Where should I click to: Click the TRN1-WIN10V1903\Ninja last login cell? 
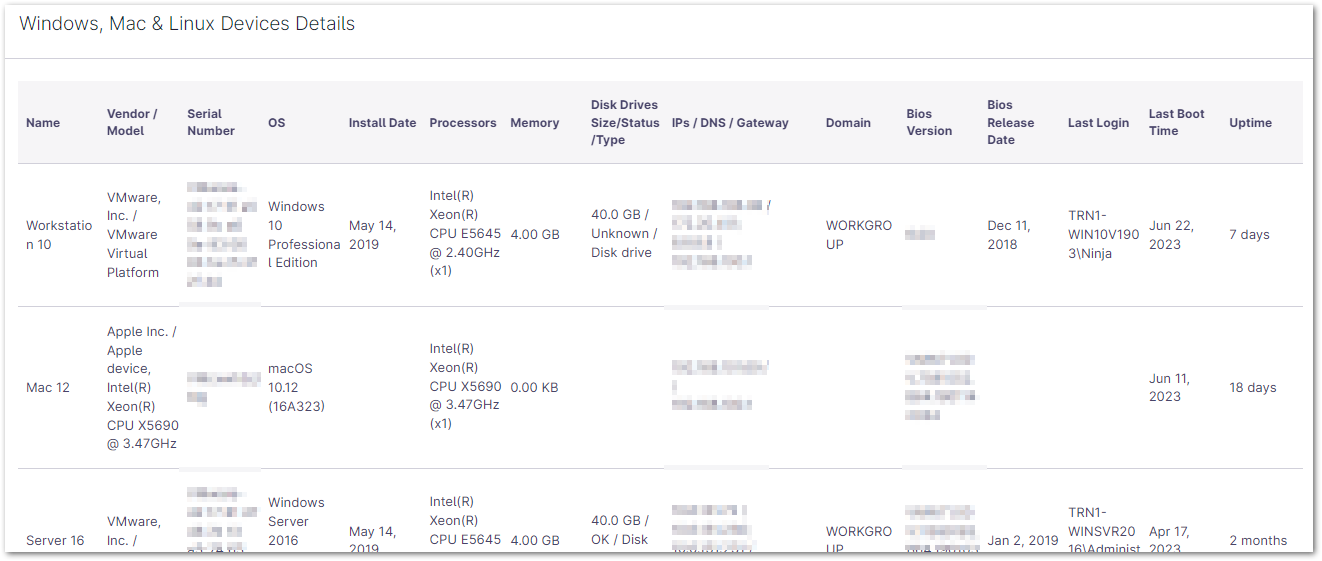[x=1103, y=235]
